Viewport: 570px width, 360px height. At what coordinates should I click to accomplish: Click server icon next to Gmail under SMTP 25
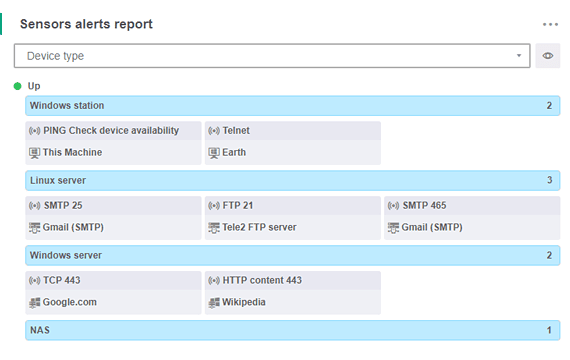click(35, 228)
